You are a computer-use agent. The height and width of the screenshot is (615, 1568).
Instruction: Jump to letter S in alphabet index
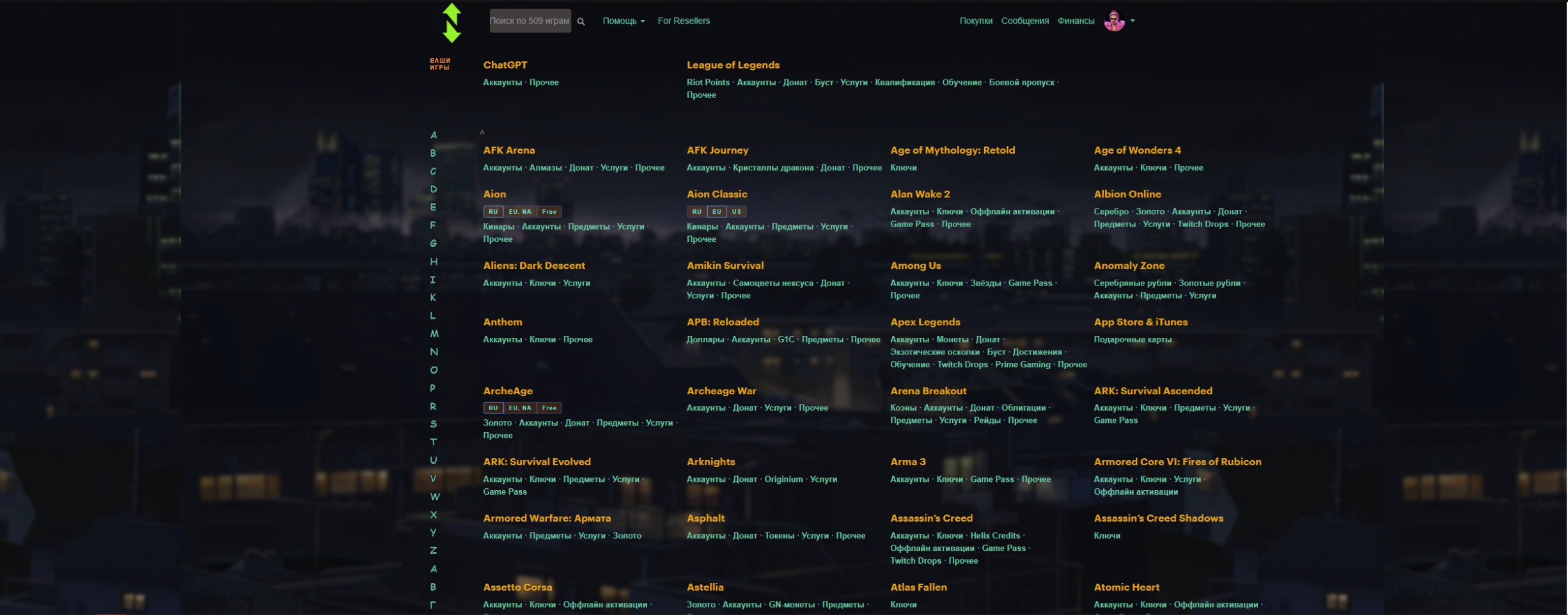[434, 424]
